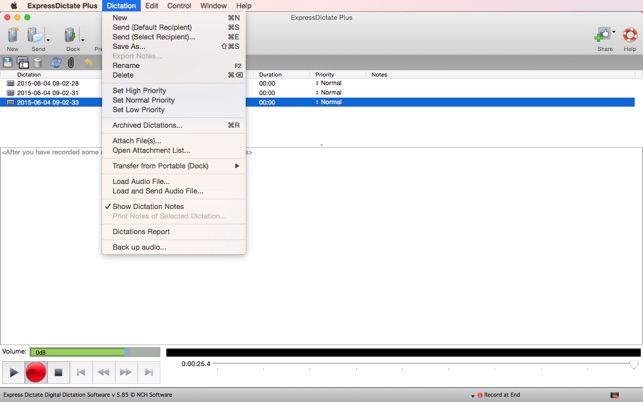This screenshot has width=643, height=402.
Task: Open the Control menu in menu bar
Action: [179, 6]
